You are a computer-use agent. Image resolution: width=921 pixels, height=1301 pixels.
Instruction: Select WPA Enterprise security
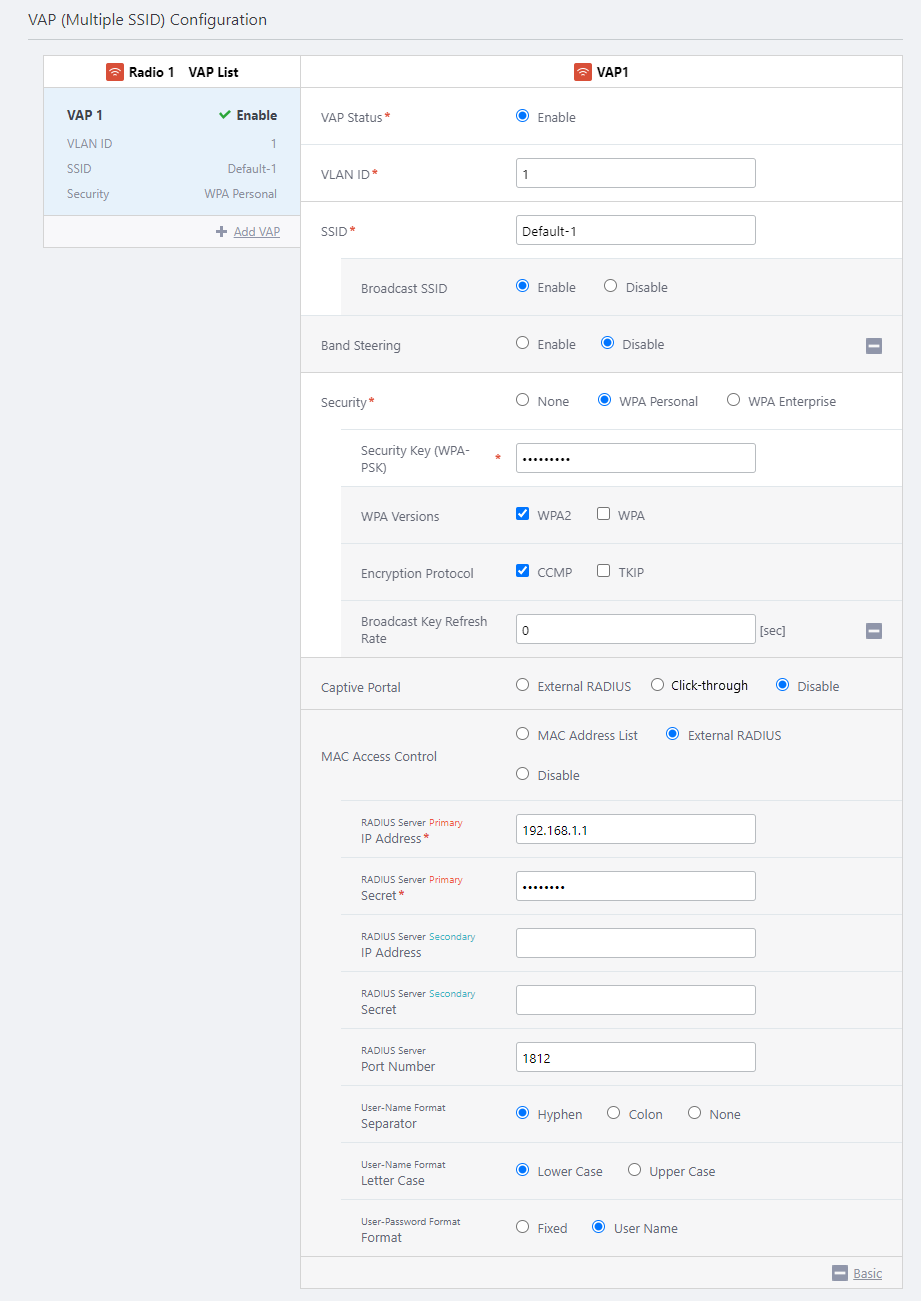click(x=733, y=400)
